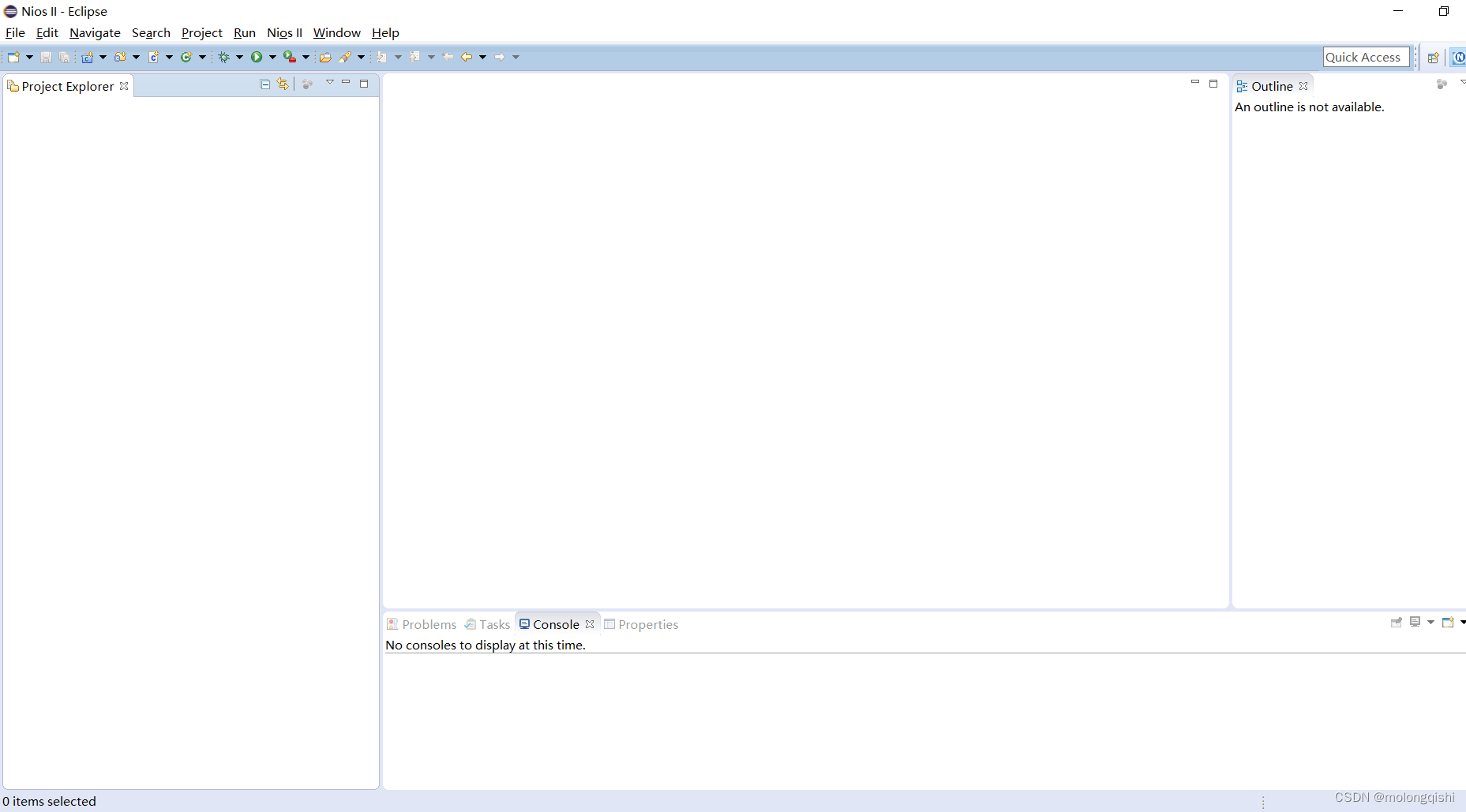Close the Console view
Image resolution: width=1466 pixels, height=812 pixels.
590,624
